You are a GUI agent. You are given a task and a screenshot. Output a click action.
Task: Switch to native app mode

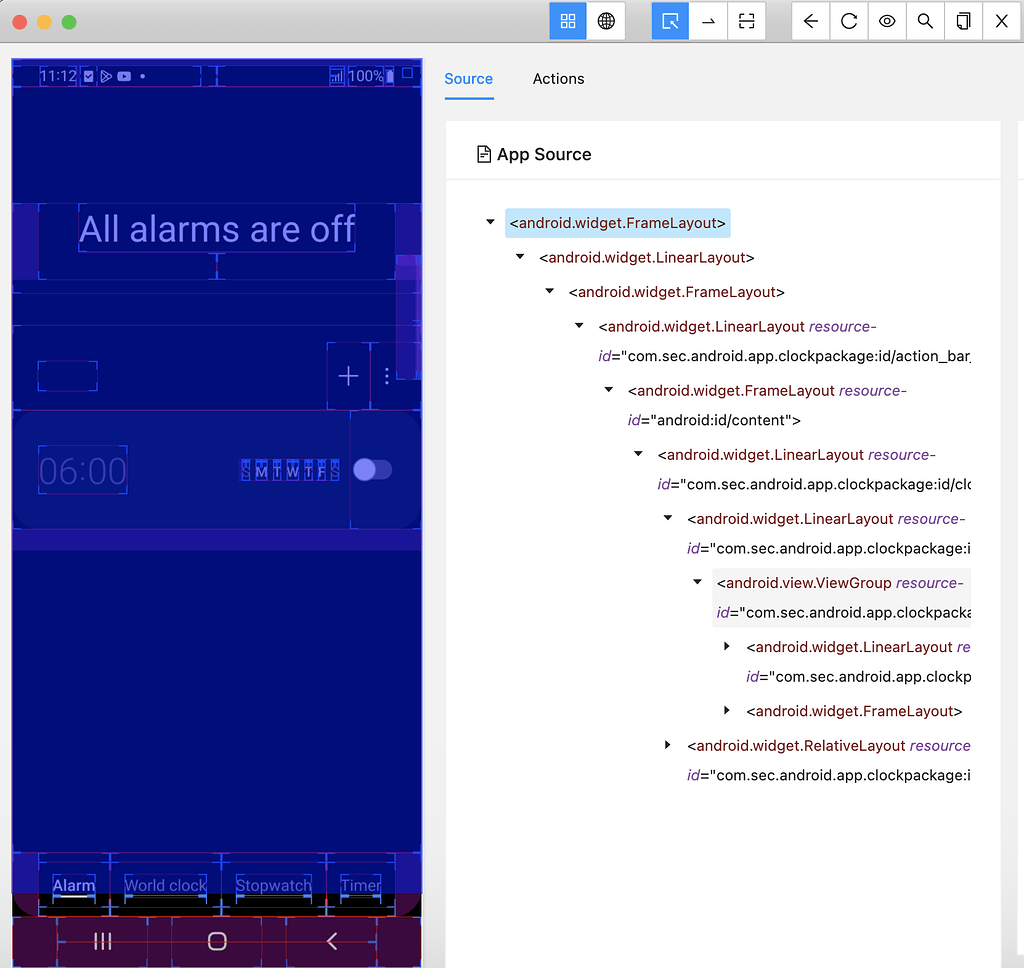pos(568,20)
